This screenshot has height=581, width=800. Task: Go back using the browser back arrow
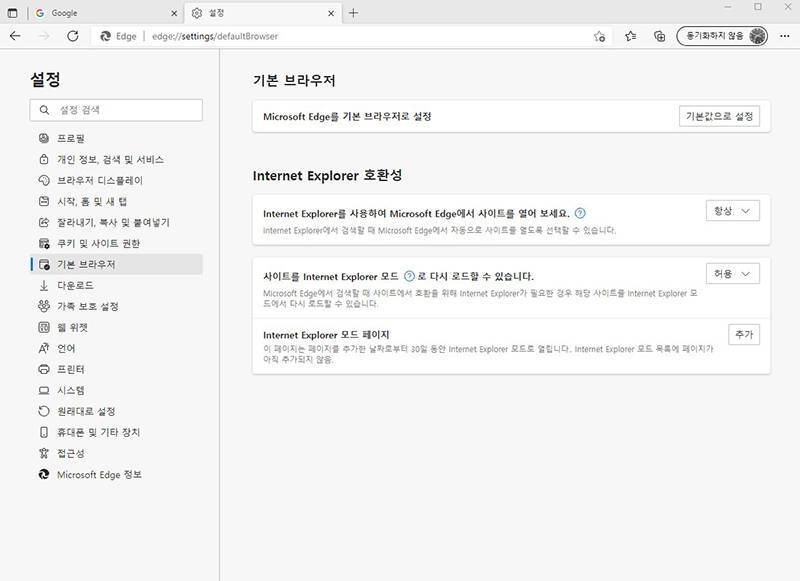[15, 36]
